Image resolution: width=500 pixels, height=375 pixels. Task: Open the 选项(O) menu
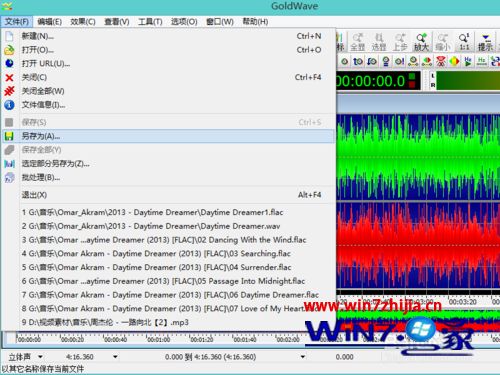point(184,22)
